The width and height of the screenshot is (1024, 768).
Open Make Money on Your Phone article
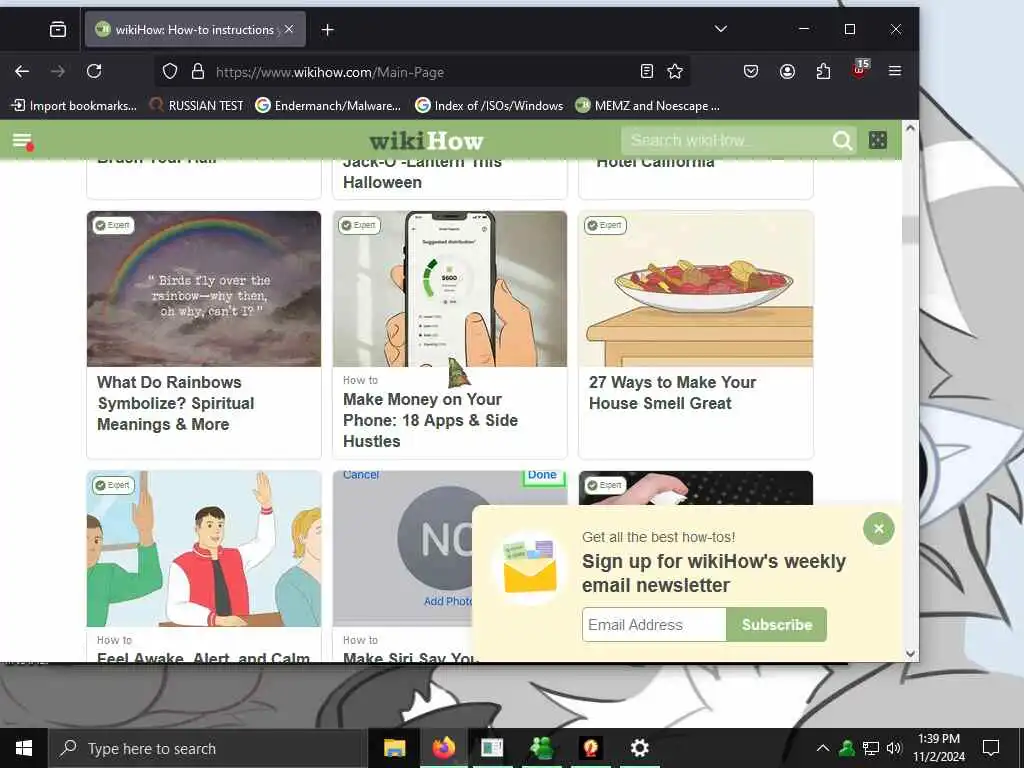click(x=430, y=421)
